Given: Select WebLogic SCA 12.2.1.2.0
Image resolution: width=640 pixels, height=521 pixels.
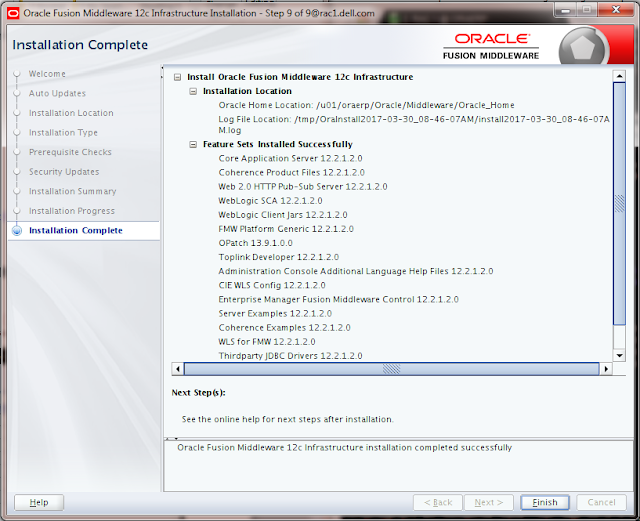Looking at the screenshot, I should pyautogui.click(x=270, y=201).
